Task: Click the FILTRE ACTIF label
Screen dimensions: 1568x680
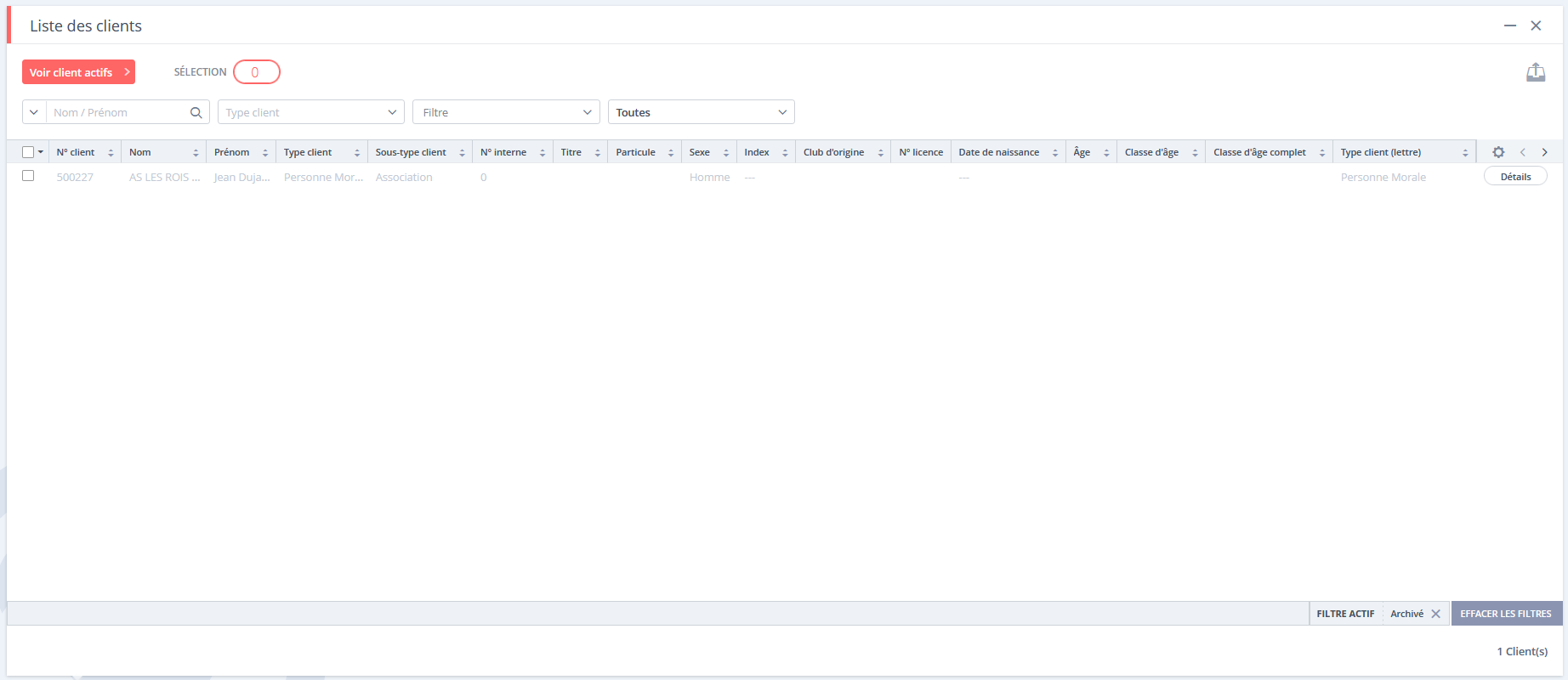Action: [x=1345, y=614]
